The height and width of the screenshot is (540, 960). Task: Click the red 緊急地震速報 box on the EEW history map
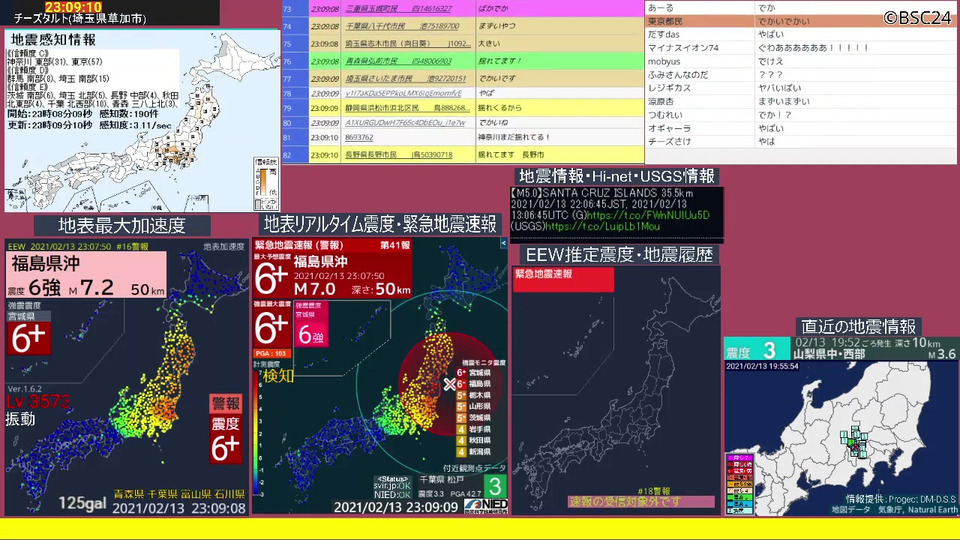coord(563,279)
